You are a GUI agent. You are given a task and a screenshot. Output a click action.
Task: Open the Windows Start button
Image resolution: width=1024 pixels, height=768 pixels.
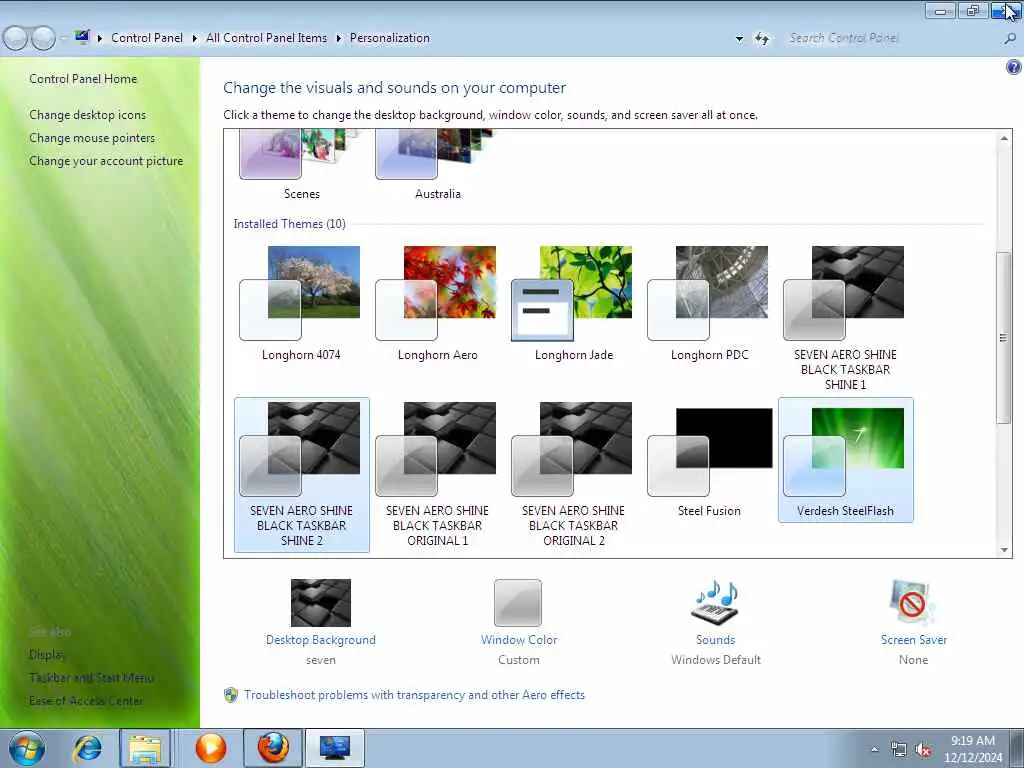pyautogui.click(x=27, y=748)
